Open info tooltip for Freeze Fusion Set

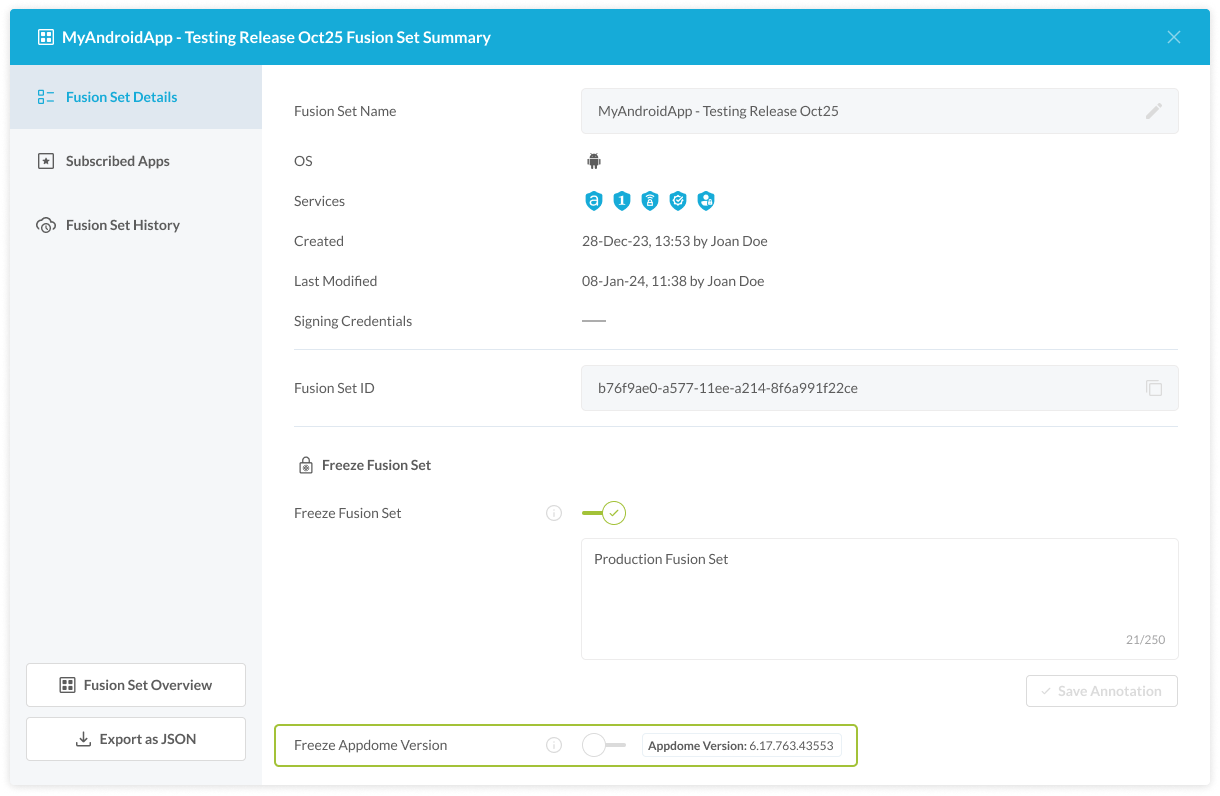pyautogui.click(x=553, y=513)
